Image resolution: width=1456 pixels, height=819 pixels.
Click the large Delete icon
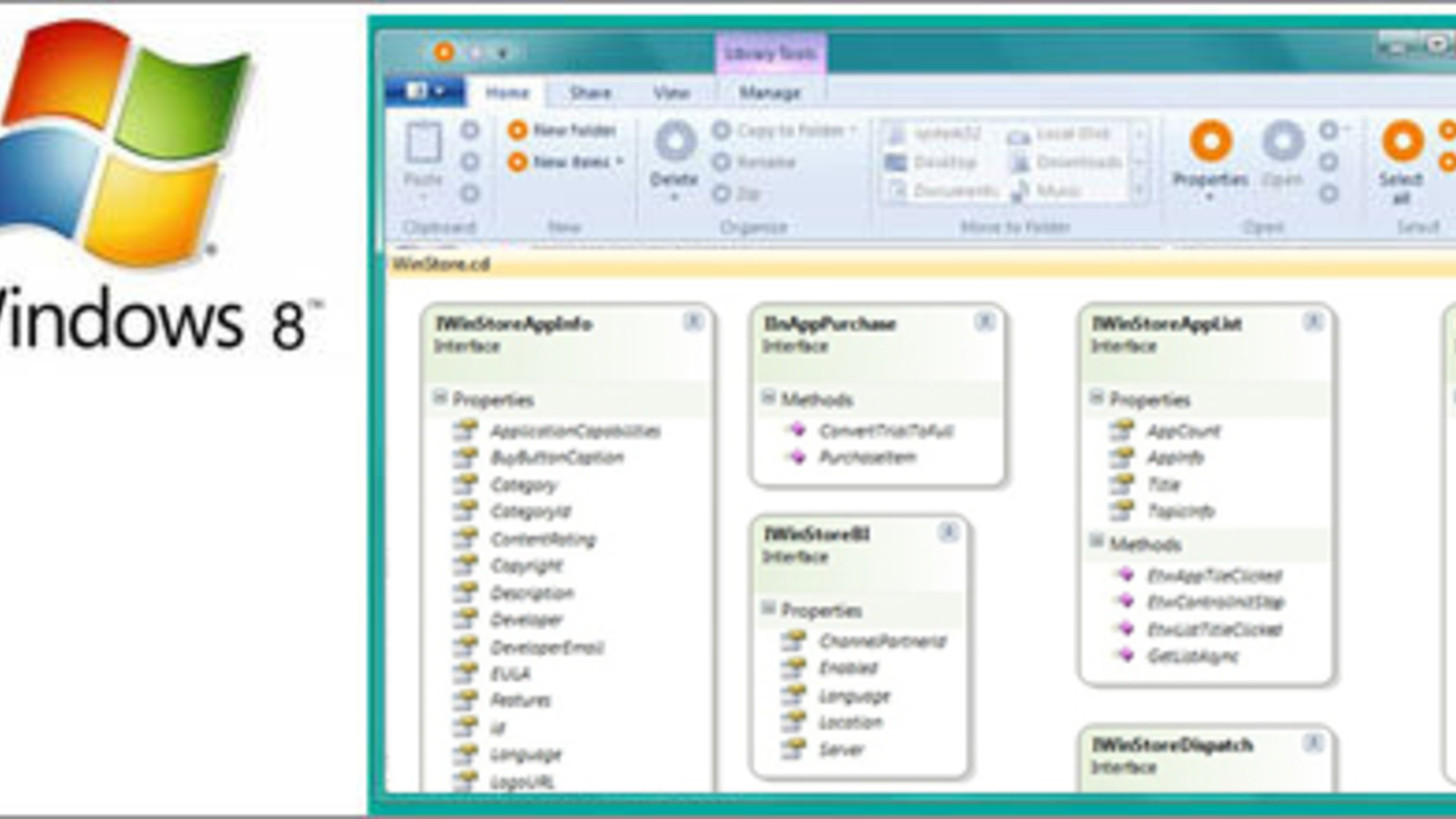click(x=675, y=143)
